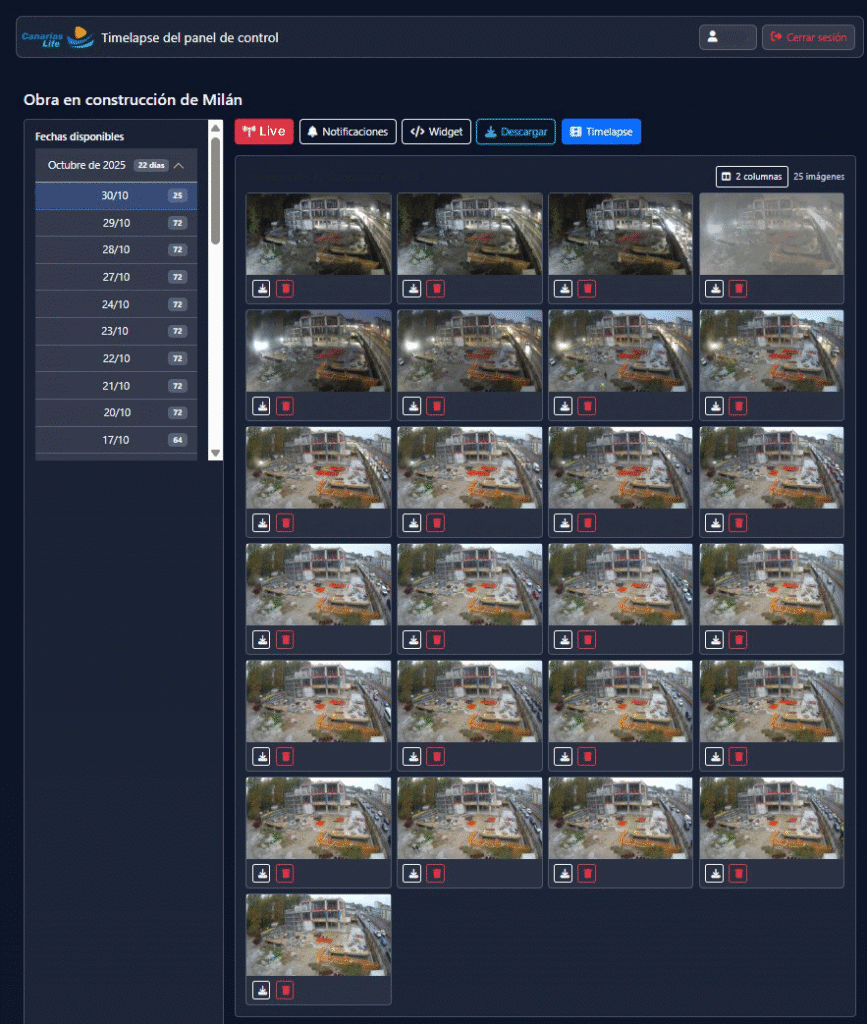
Task: Click the Cerrar sesión logout button
Action: pos(808,37)
